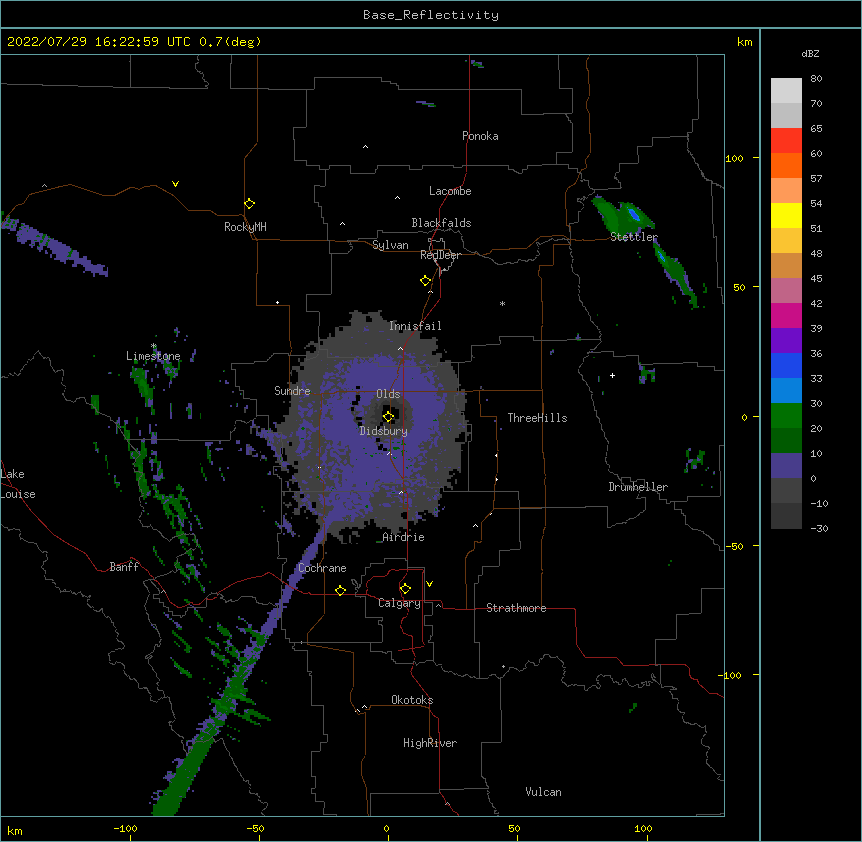
Task: Click the RedDeer city label
Action: [440, 255]
